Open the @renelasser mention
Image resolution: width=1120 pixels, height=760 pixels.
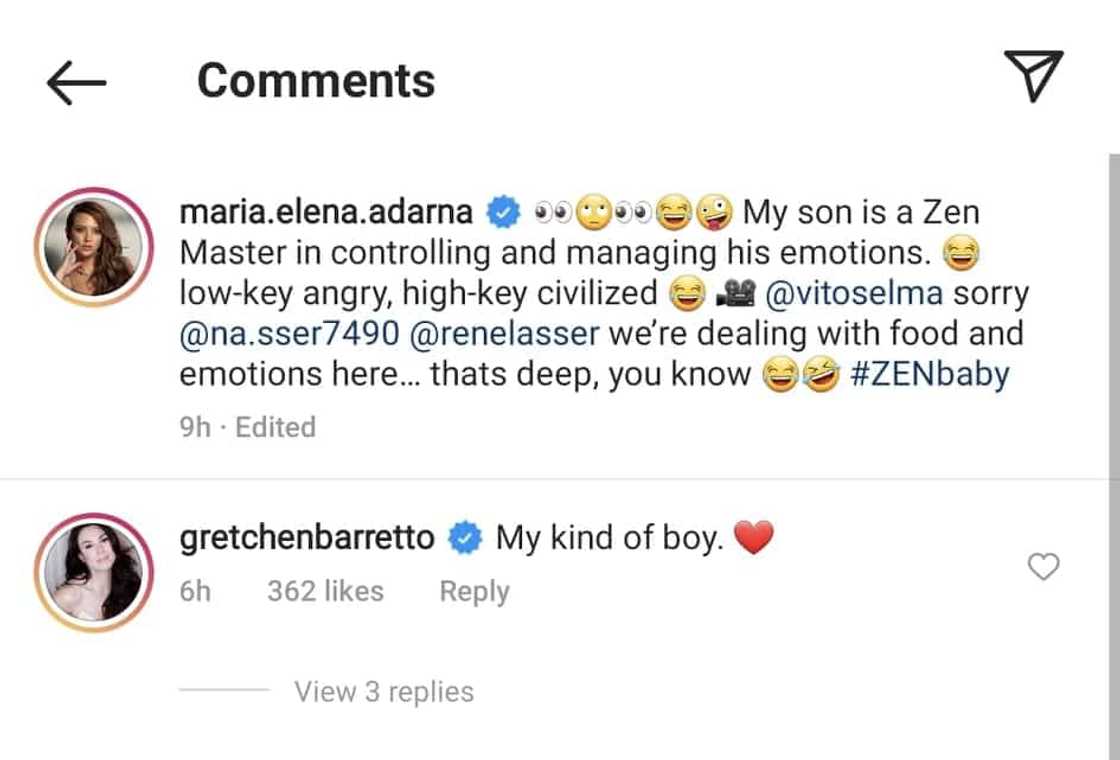(505, 334)
